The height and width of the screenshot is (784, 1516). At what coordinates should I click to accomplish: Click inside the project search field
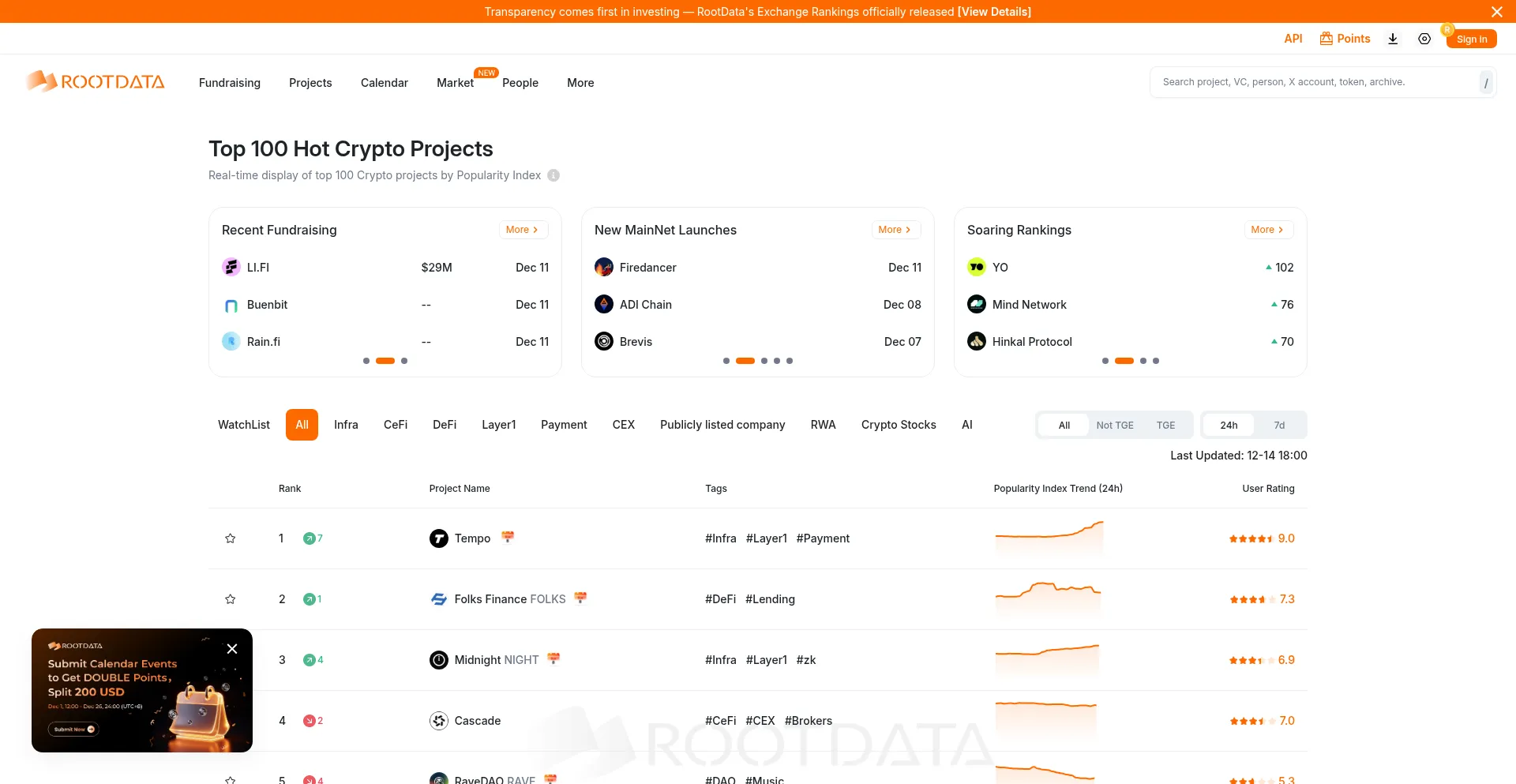click(x=1303, y=81)
